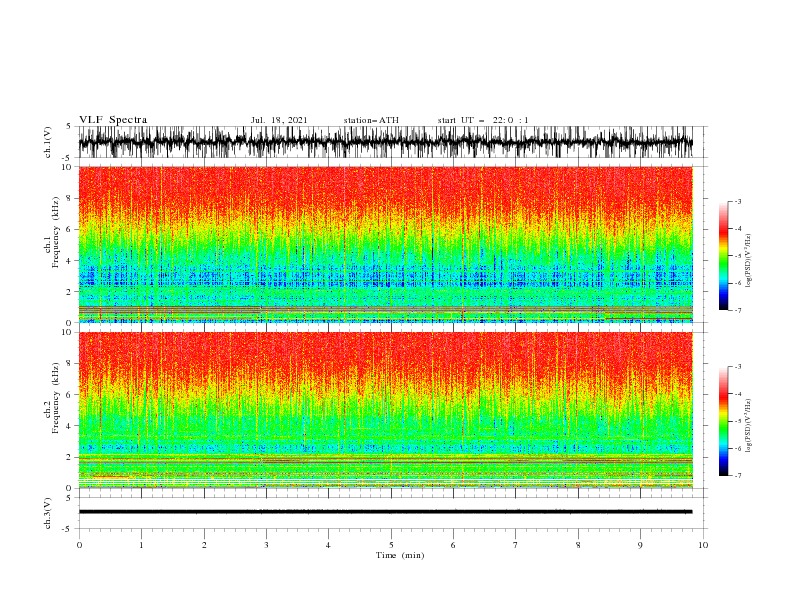Click the flat ch.3 voltage trace
The width and height of the screenshot is (792, 612).
(x=385, y=512)
